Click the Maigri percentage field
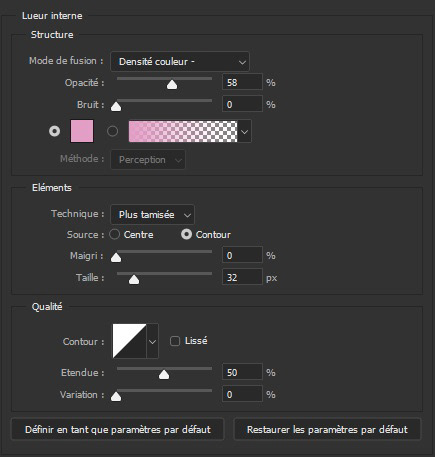This screenshot has height=457, width=435. pyautogui.click(x=242, y=255)
